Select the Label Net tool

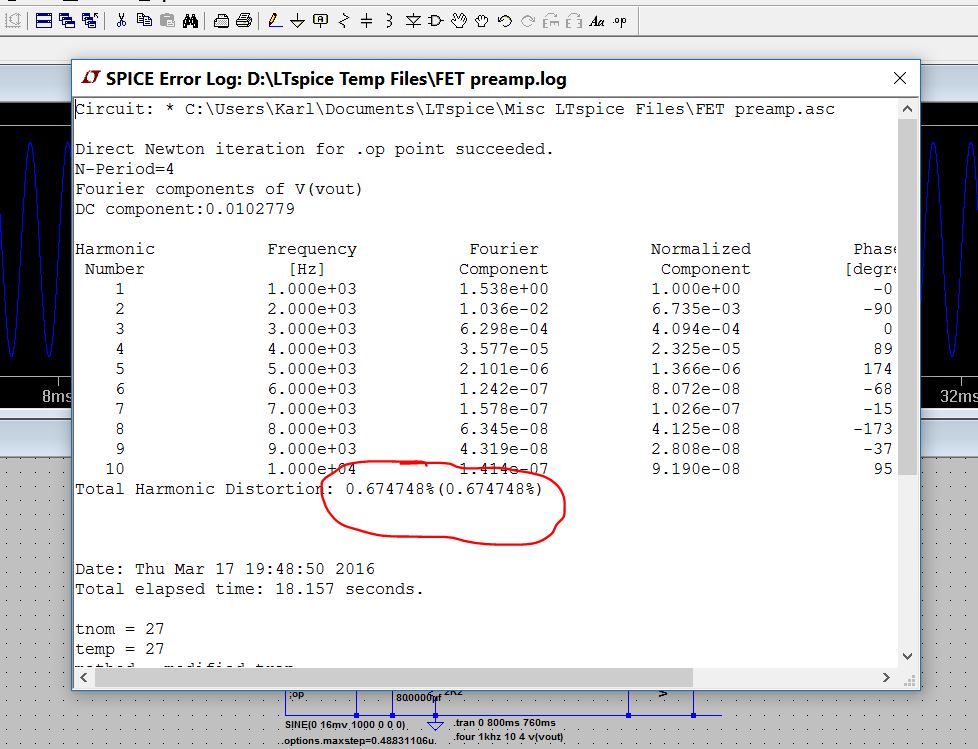click(x=321, y=21)
